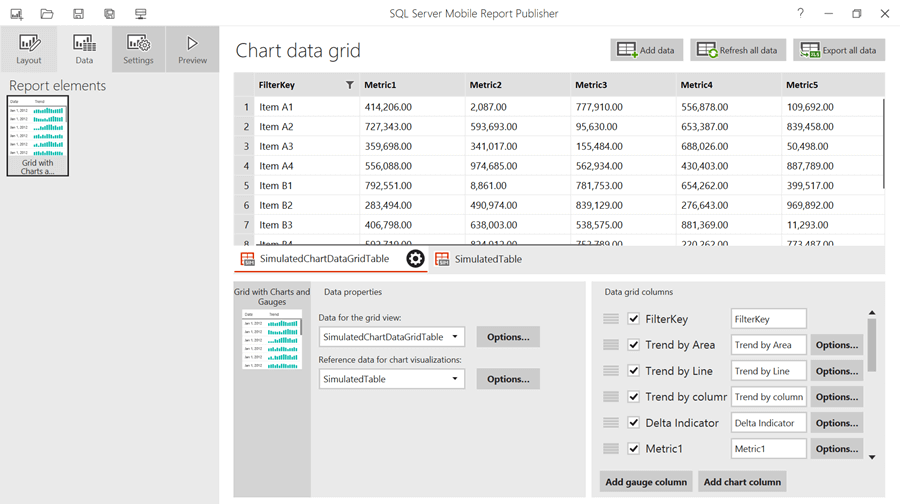Edit the Trend by column name field
This screenshot has height=504, width=900.
[769, 397]
